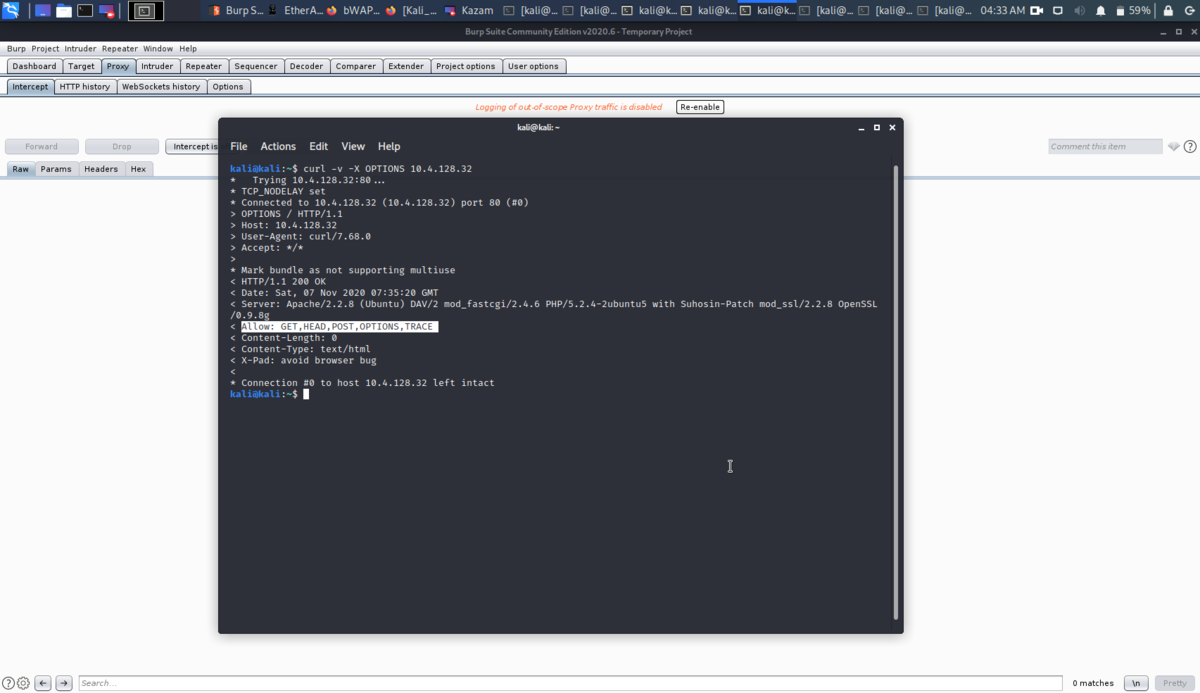Open the WebSockets history sub-tab
The height and width of the screenshot is (693, 1200).
click(x=161, y=87)
